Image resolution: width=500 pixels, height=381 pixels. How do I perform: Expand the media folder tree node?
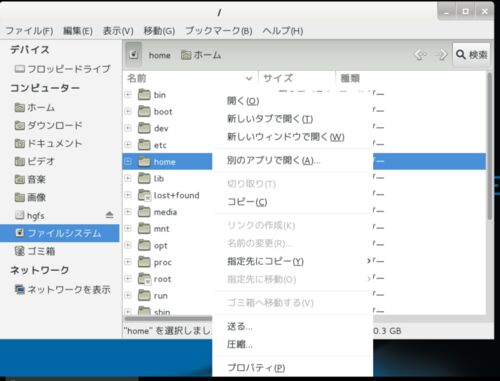(x=128, y=212)
